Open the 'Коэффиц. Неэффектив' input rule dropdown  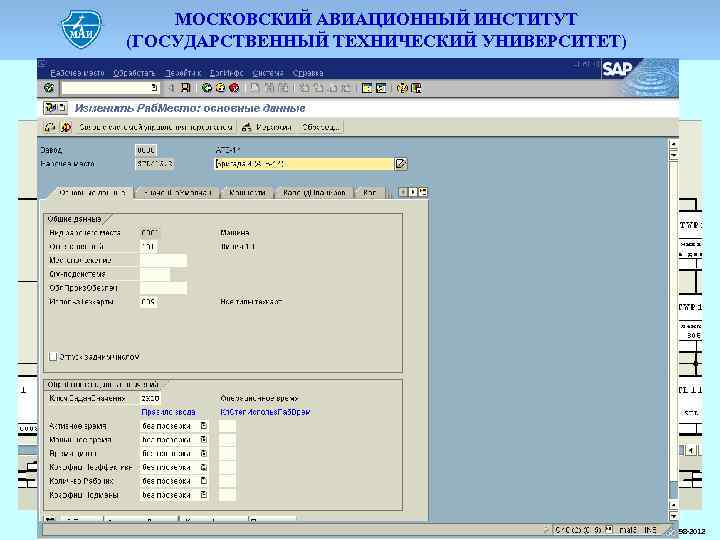203,467
